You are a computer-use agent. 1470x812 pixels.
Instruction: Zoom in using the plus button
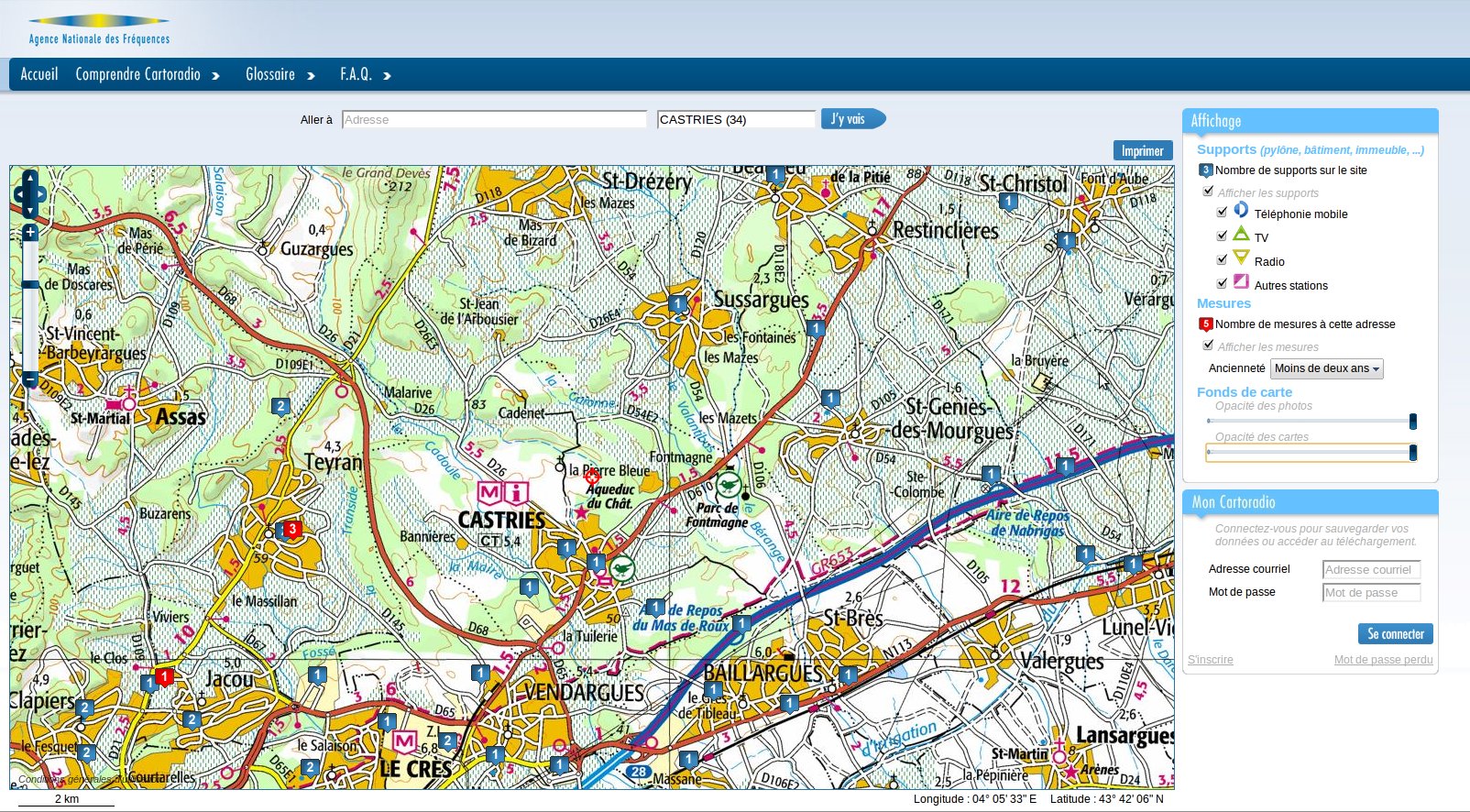click(30, 233)
